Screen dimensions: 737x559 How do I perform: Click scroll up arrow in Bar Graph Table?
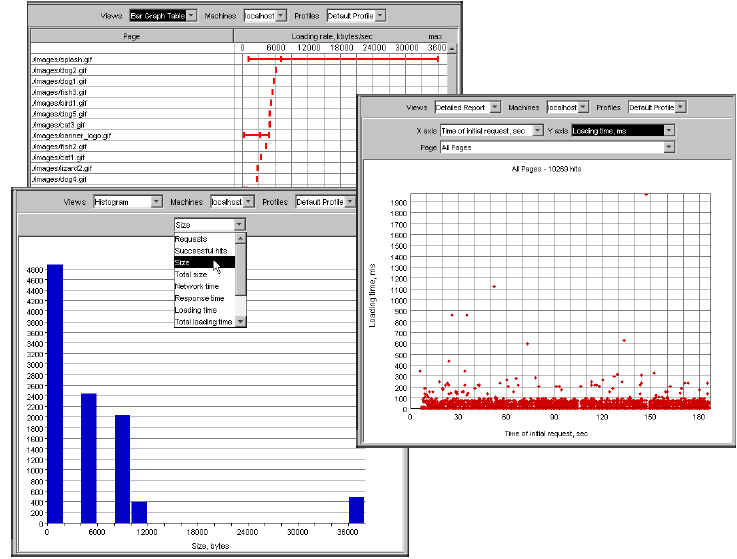click(x=452, y=48)
